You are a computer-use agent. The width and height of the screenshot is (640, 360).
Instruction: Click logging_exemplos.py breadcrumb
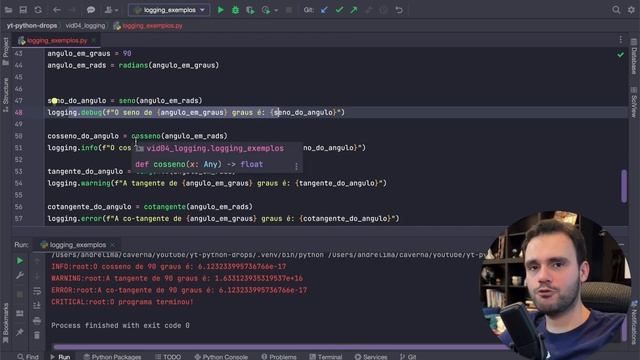148,25
